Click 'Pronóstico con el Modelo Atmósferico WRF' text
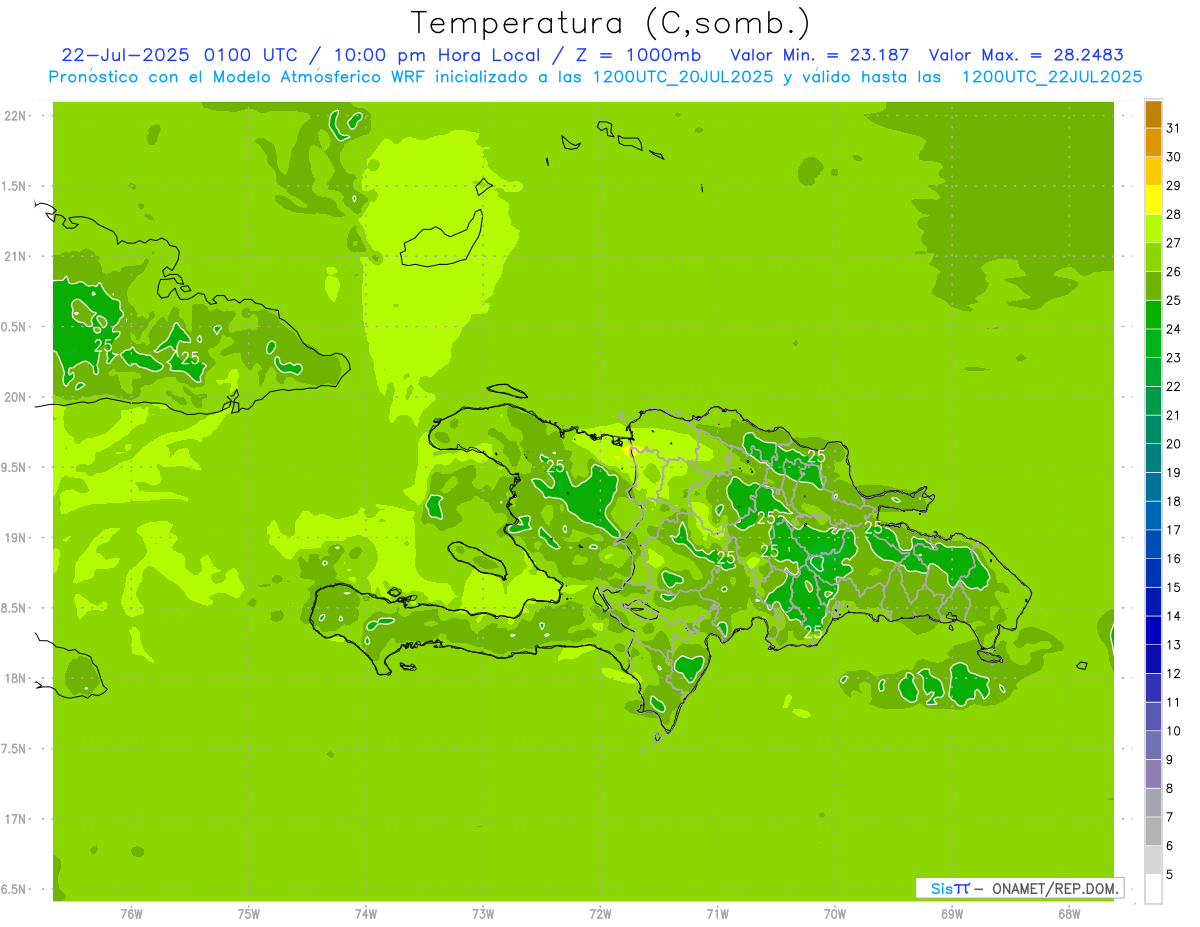This screenshot has height=927, width=1200. tap(237, 77)
